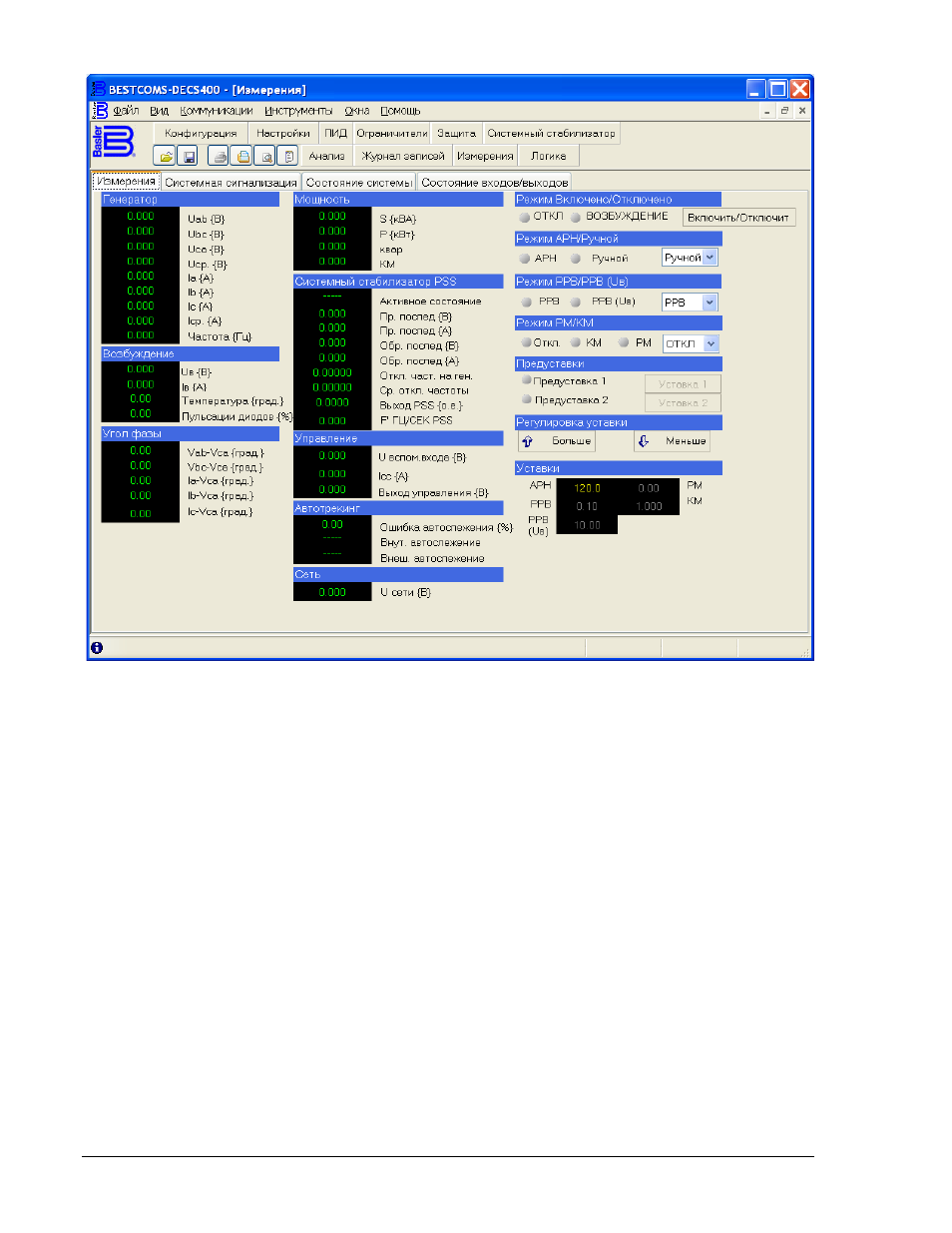Viewport: 952px width, 1233px height.
Task: Select the Ручной mode radio button
Action: click(576, 259)
